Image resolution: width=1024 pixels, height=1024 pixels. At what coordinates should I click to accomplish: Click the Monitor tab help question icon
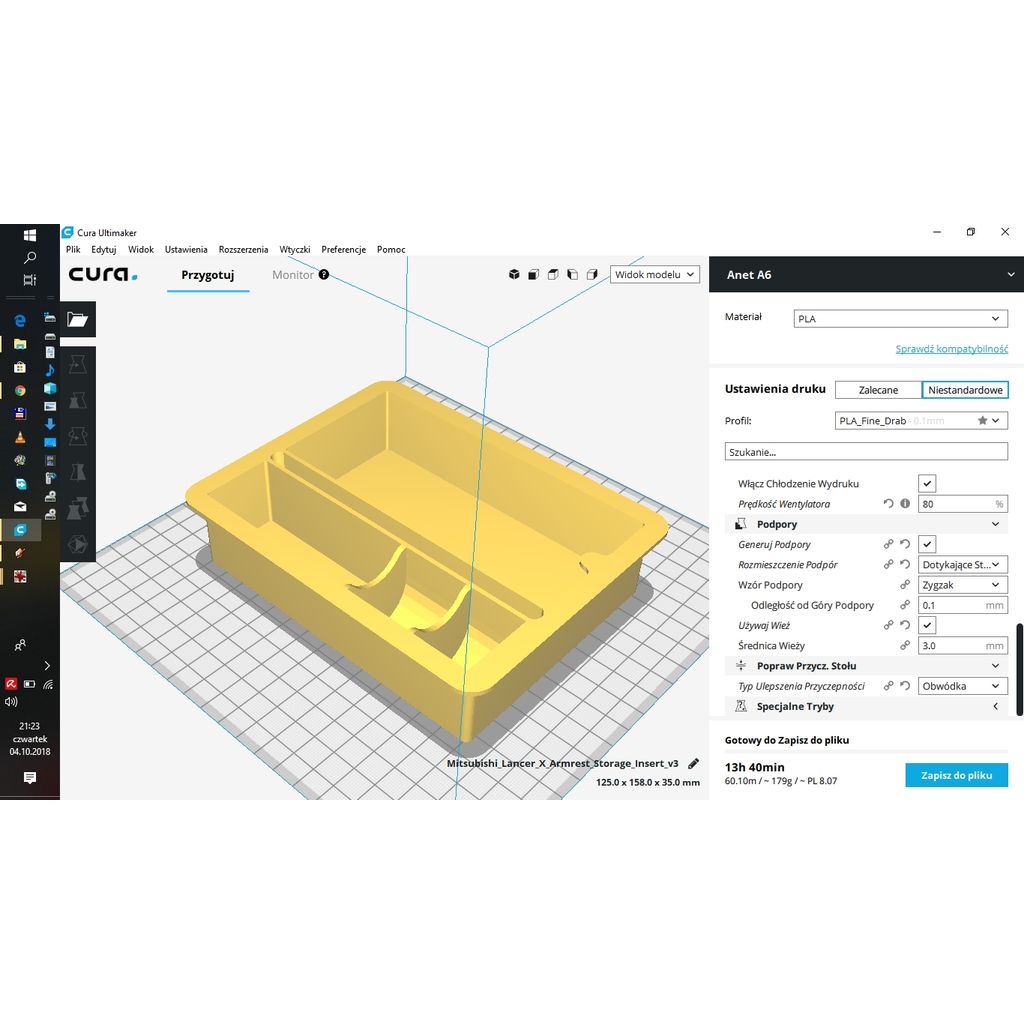(324, 274)
